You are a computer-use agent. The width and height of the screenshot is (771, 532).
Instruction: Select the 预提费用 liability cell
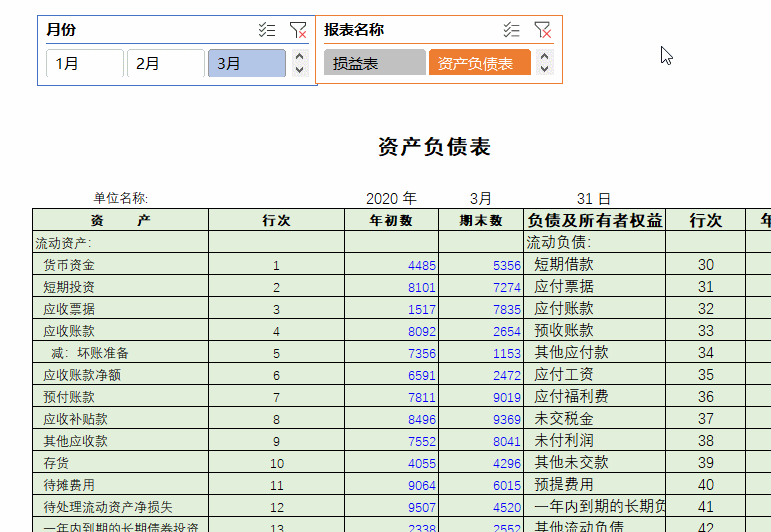point(594,485)
